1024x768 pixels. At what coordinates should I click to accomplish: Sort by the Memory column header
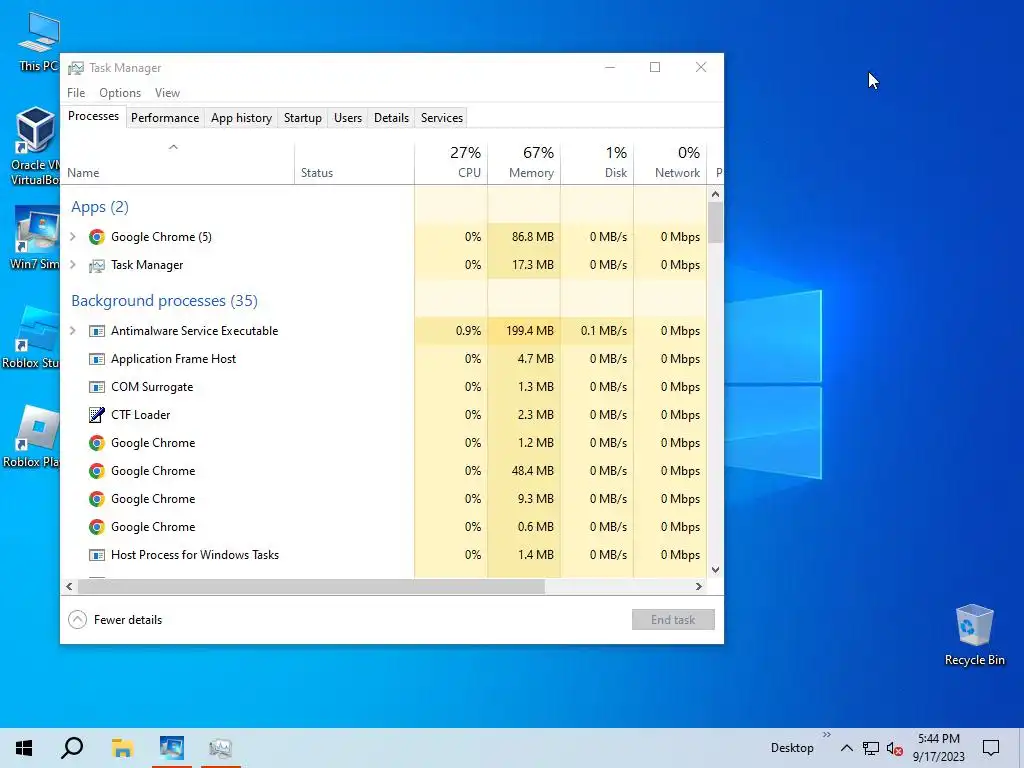[x=524, y=161]
